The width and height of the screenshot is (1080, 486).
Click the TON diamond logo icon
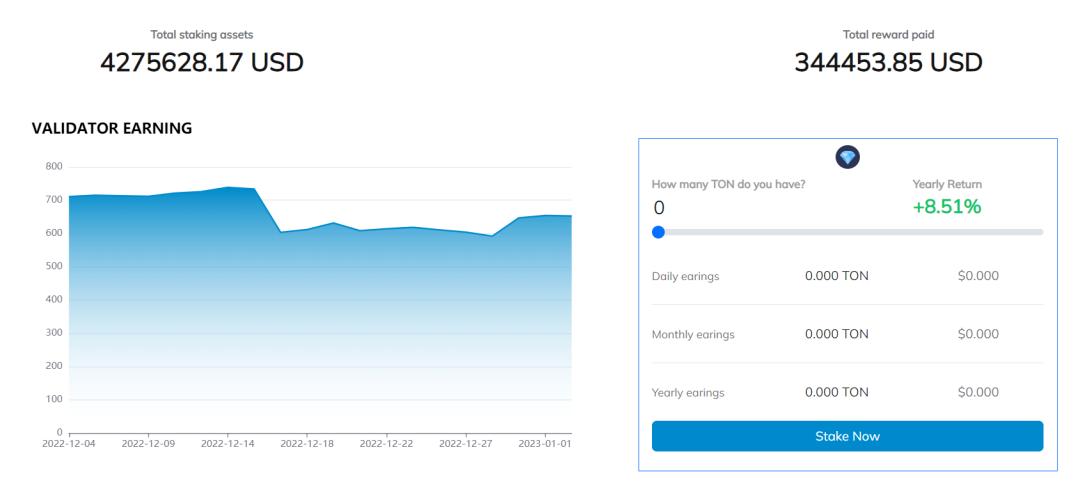click(x=847, y=158)
